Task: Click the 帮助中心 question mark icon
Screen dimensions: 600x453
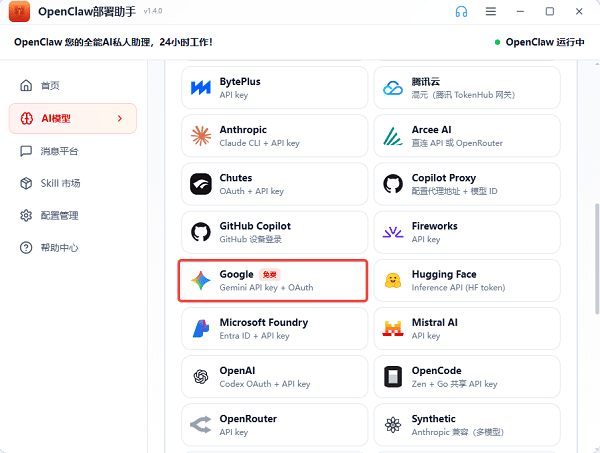Action: tap(26, 248)
